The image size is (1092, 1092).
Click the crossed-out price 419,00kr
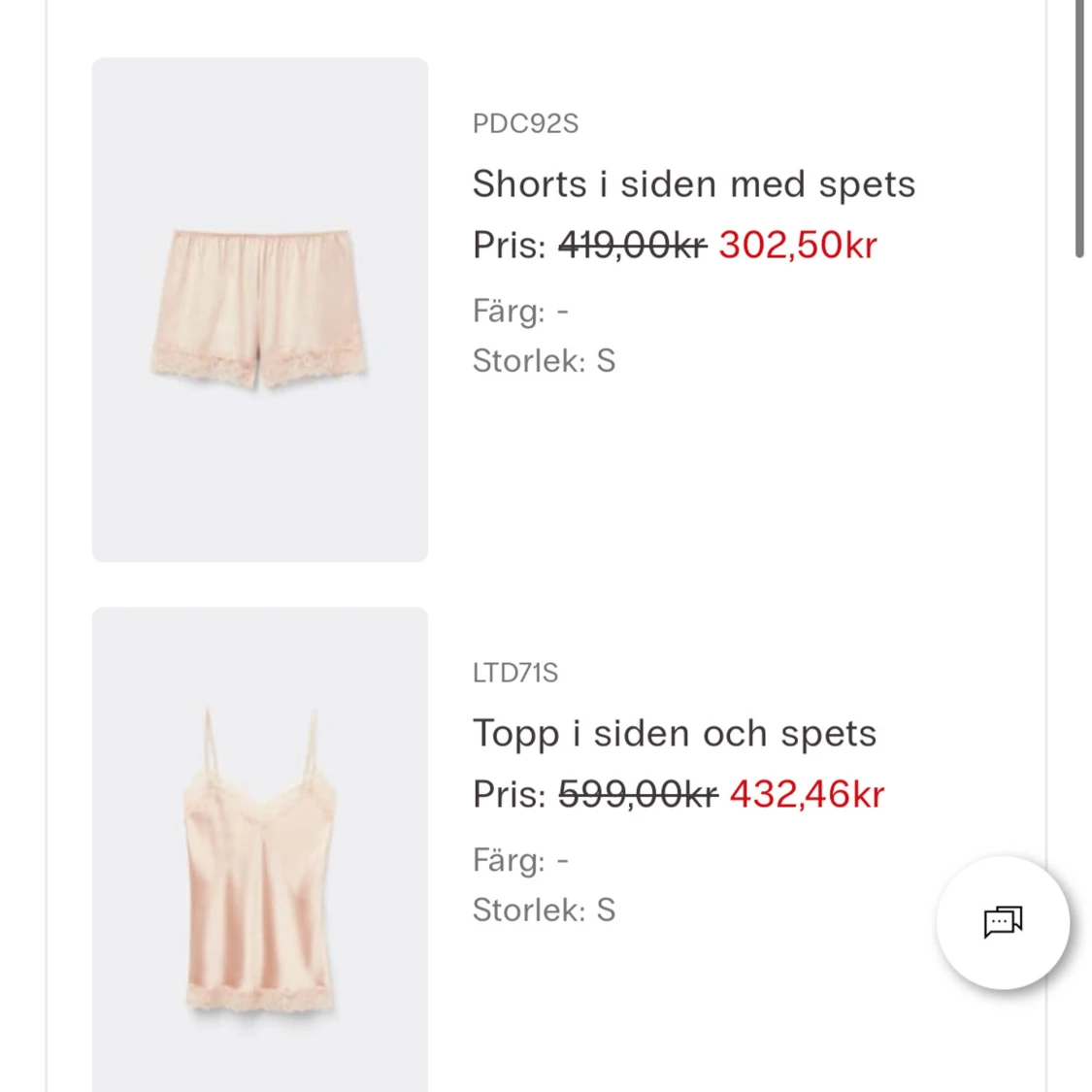click(632, 246)
